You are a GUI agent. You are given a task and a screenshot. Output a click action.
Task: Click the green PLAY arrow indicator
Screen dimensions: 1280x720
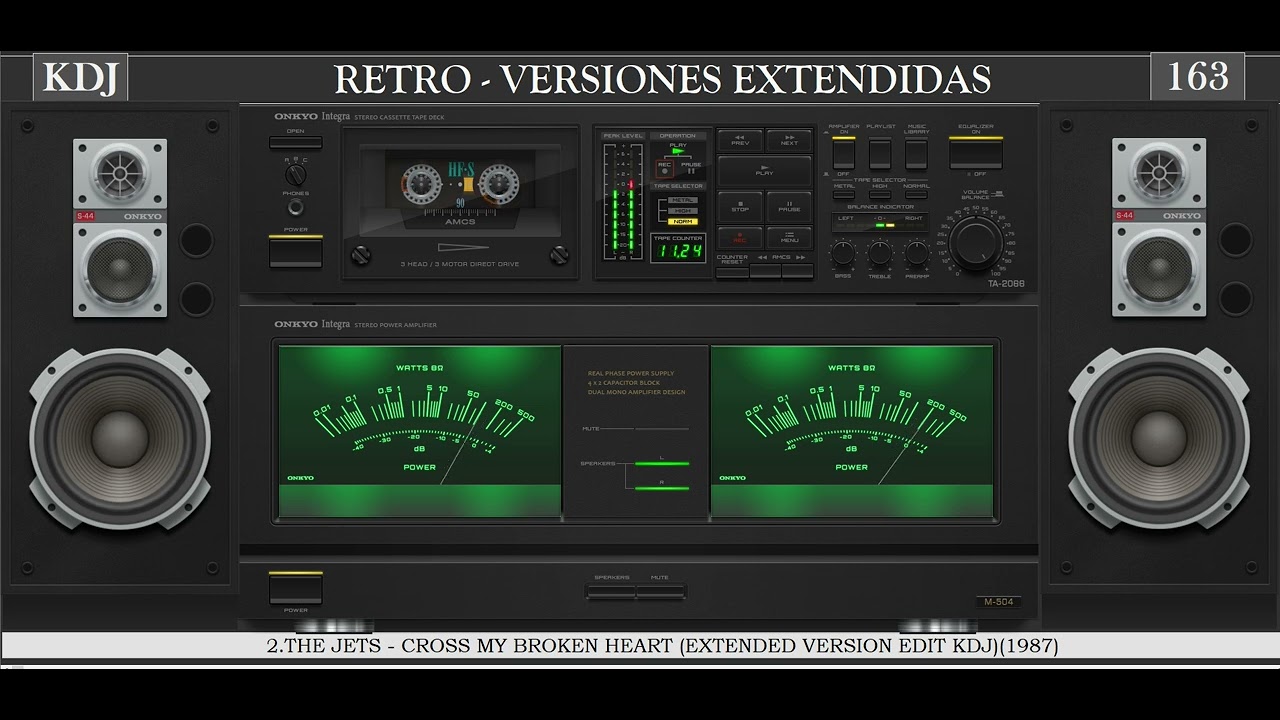pyautogui.click(x=678, y=151)
